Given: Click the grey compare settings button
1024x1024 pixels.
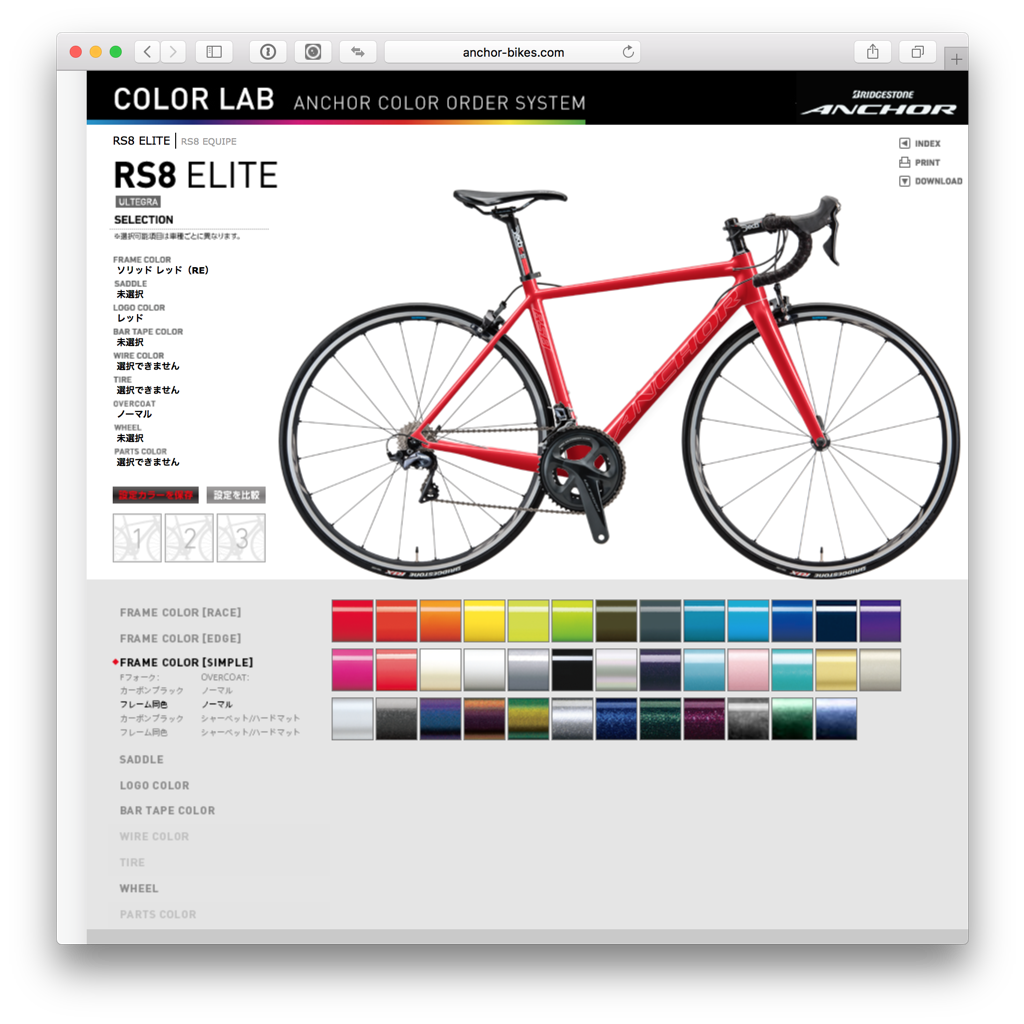Looking at the screenshot, I should (x=236, y=495).
